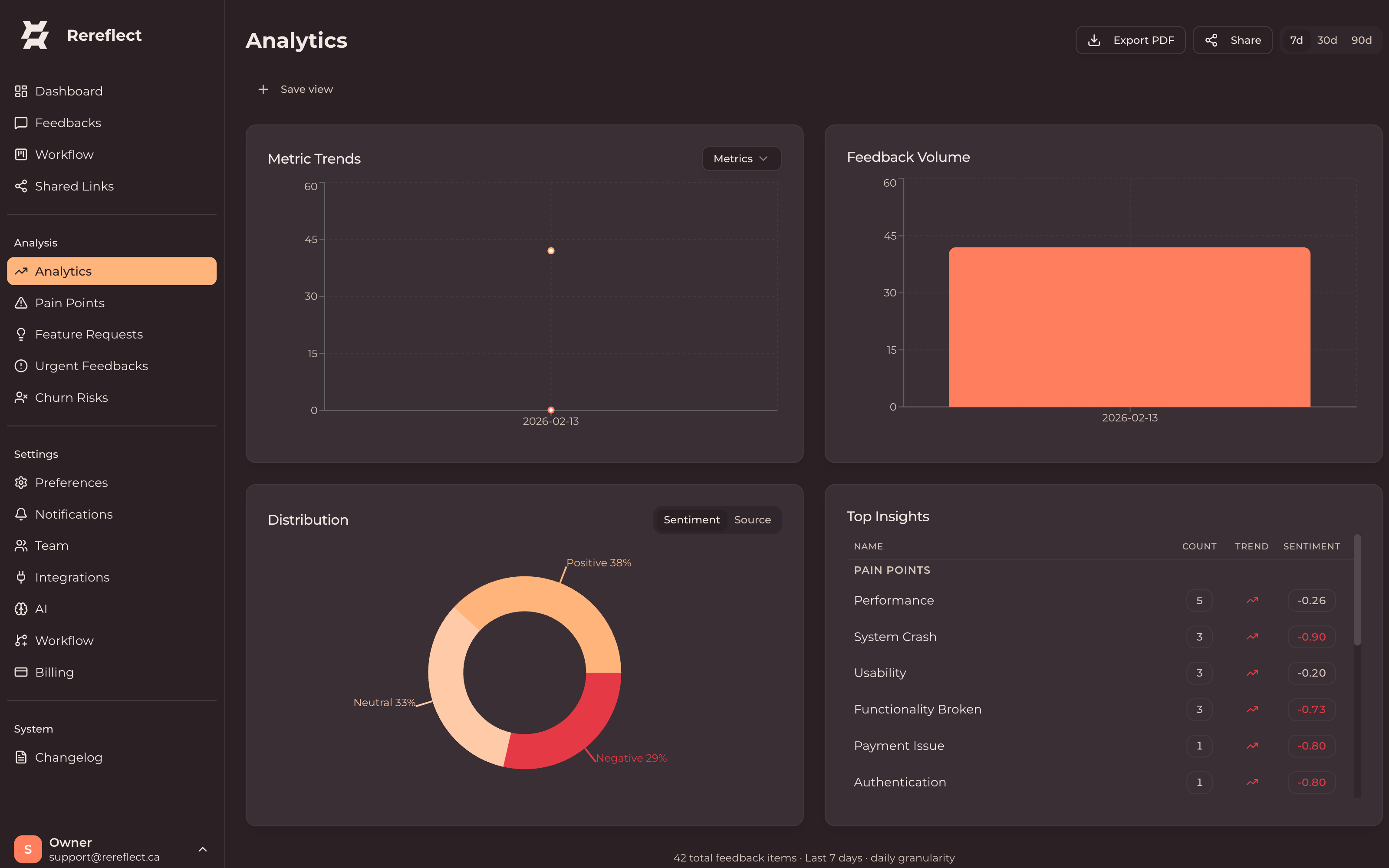
Task: Toggle Distribution to Source view
Action: (x=752, y=519)
